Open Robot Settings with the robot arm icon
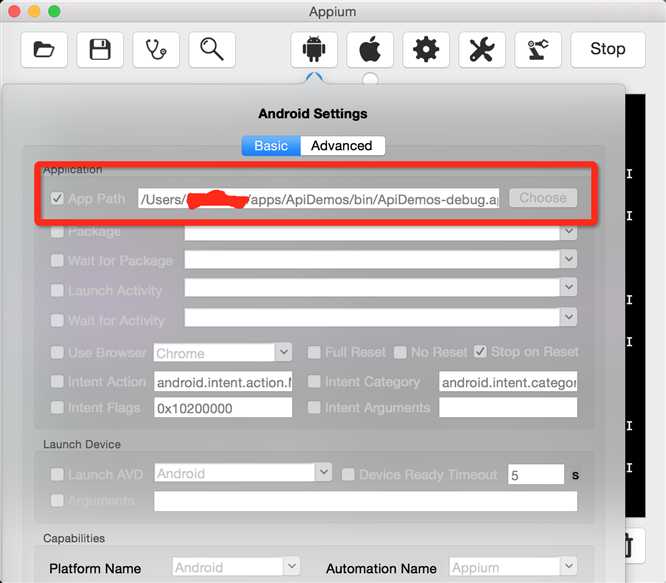This screenshot has height=583, width=666. pos(538,50)
